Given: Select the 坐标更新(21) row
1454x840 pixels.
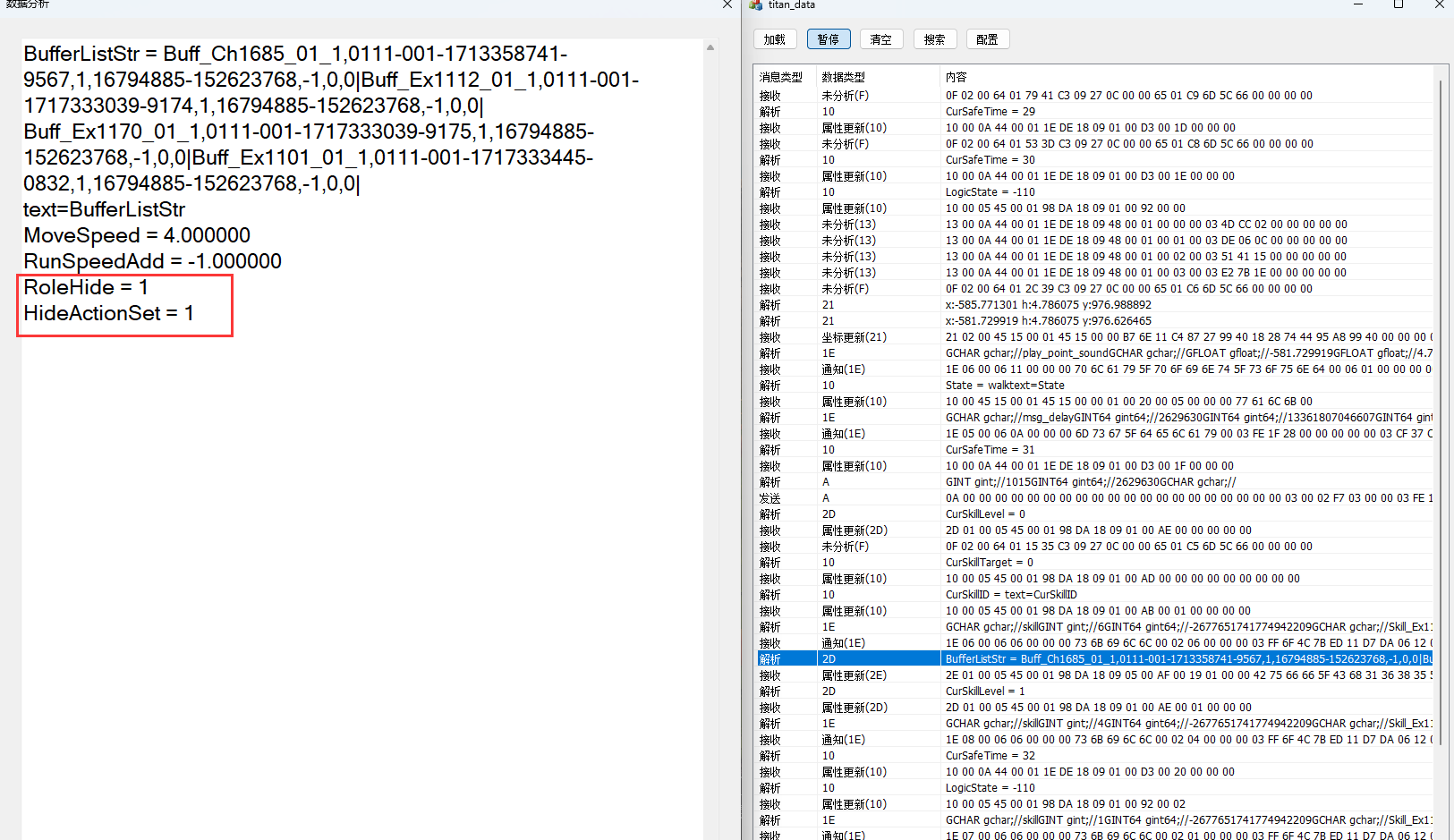Looking at the screenshot, I should (x=1095, y=337).
